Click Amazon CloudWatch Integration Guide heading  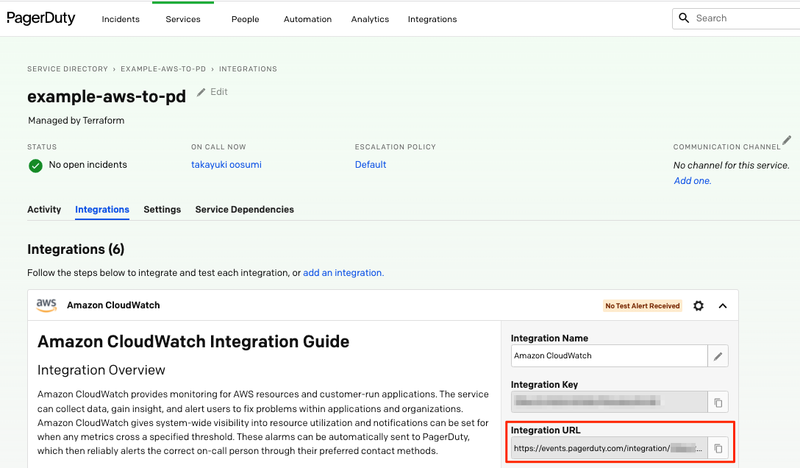(x=193, y=341)
